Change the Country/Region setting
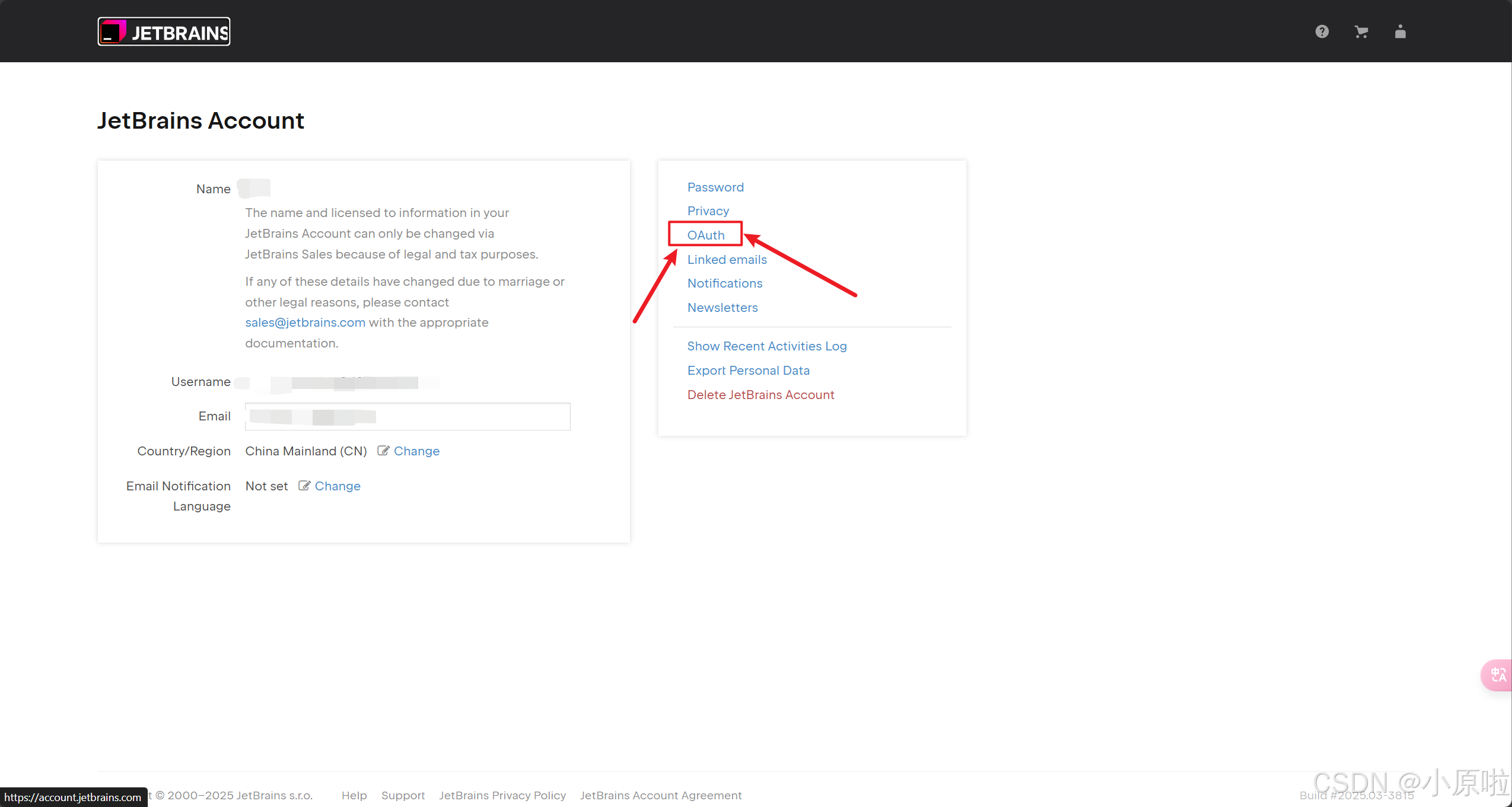This screenshot has height=807, width=1512. [416, 451]
